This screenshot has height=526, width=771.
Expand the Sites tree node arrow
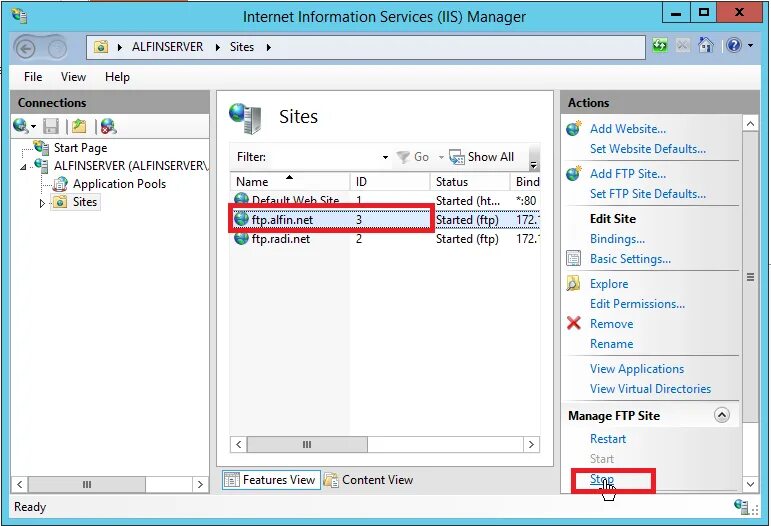42,203
